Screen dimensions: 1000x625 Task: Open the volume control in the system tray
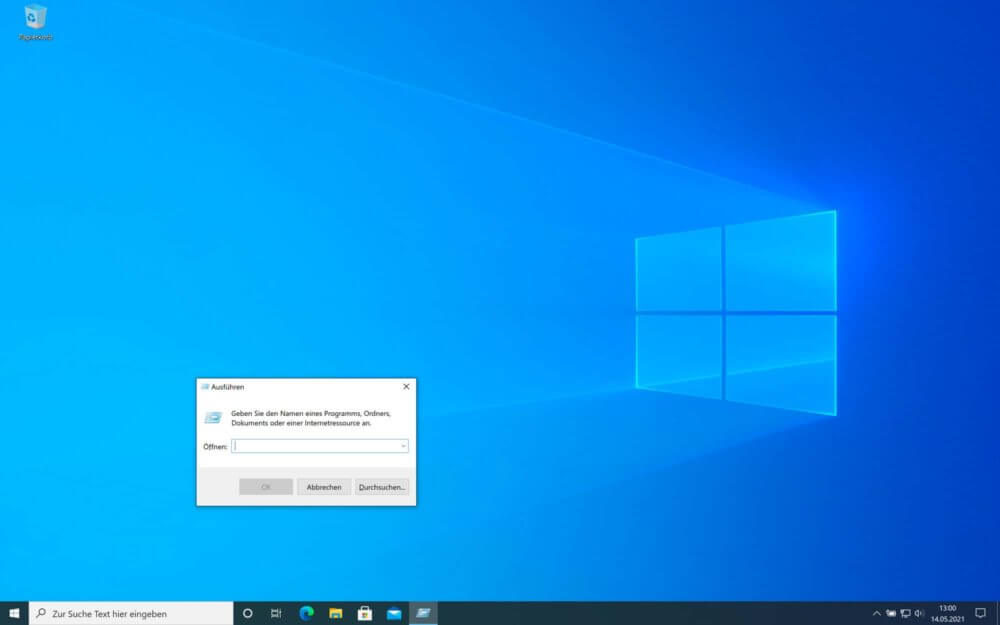click(x=917, y=613)
